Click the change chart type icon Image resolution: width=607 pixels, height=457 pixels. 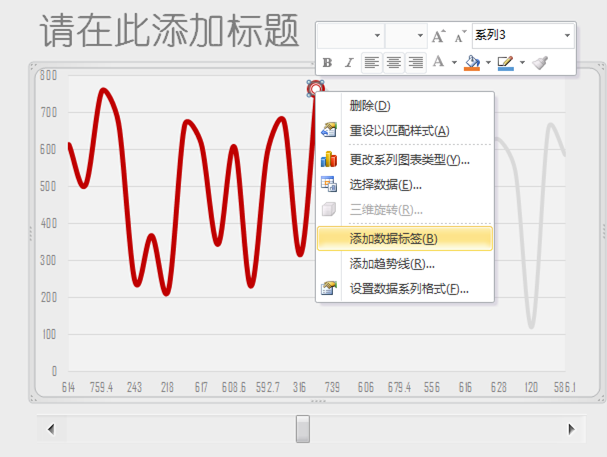pyautogui.click(x=329, y=159)
